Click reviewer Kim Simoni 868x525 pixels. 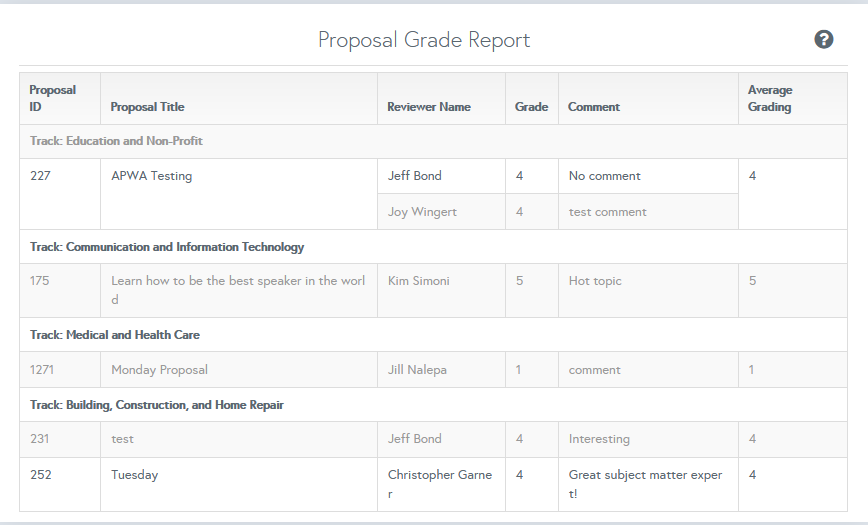click(418, 281)
